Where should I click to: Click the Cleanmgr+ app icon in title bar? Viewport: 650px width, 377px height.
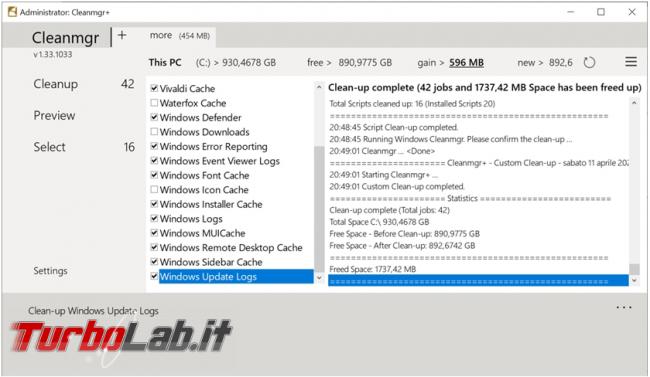pyautogui.click(x=12, y=12)
